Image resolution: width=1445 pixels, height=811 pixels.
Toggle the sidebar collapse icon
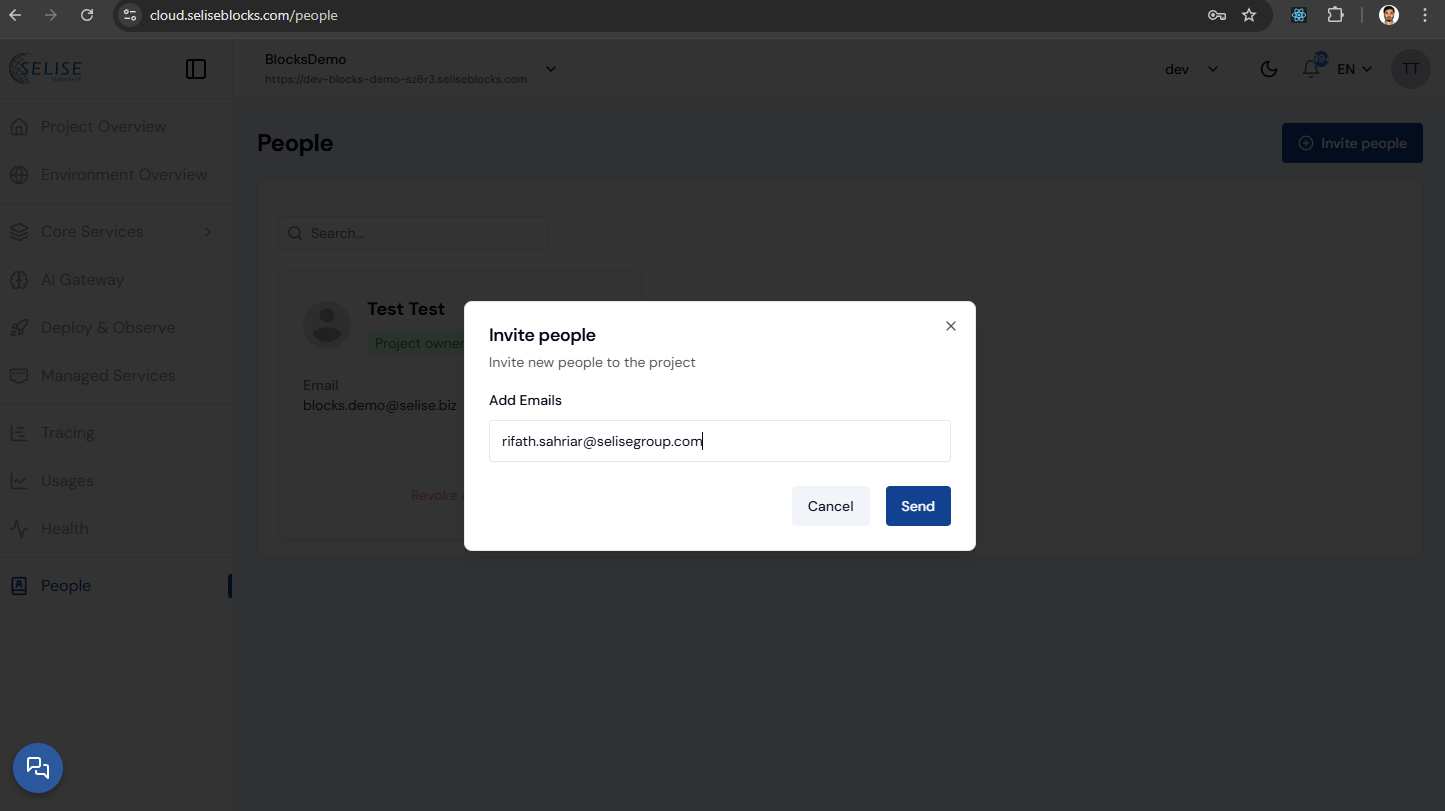[196, 69]
